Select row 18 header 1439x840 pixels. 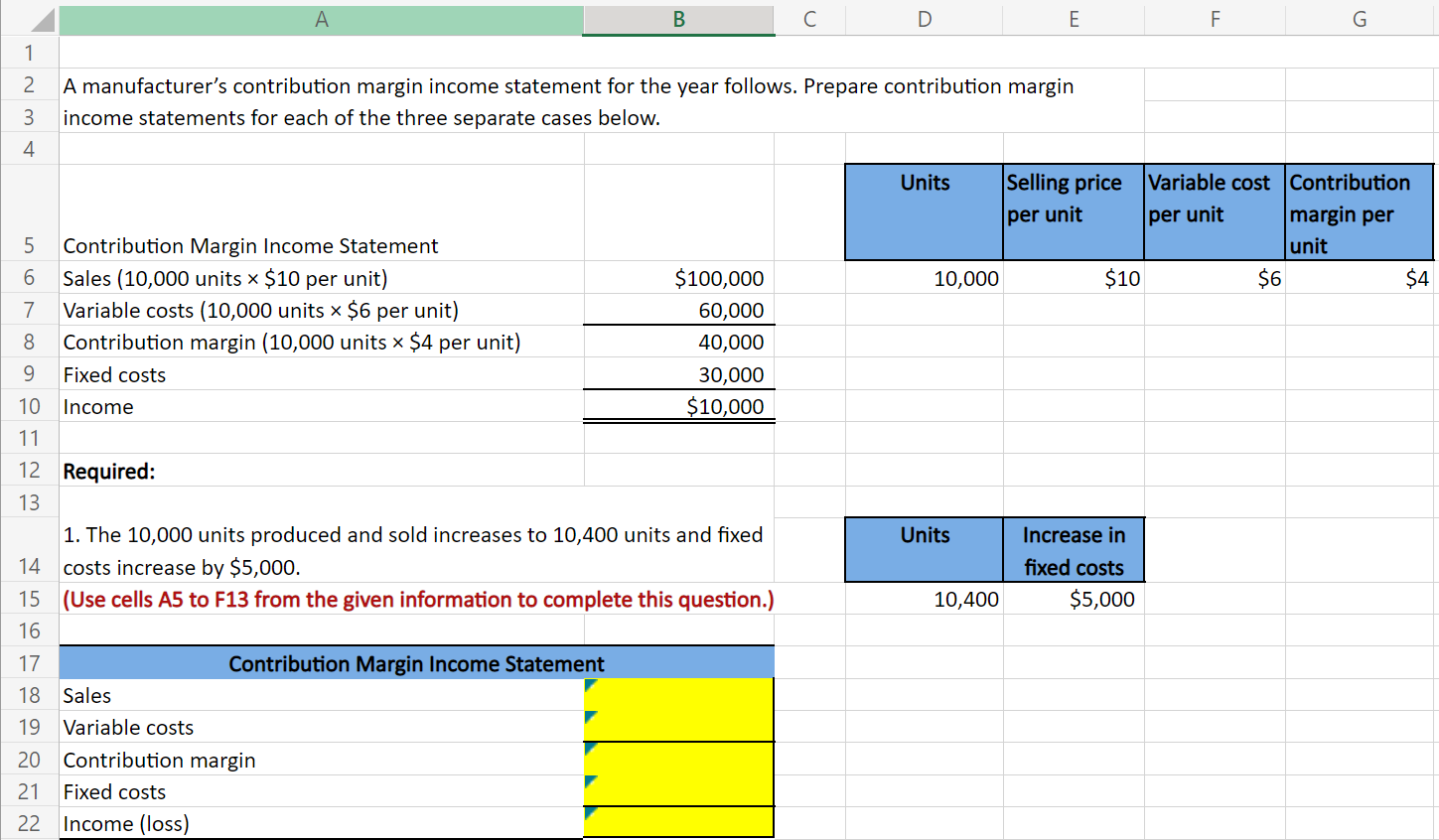[29, 695]
